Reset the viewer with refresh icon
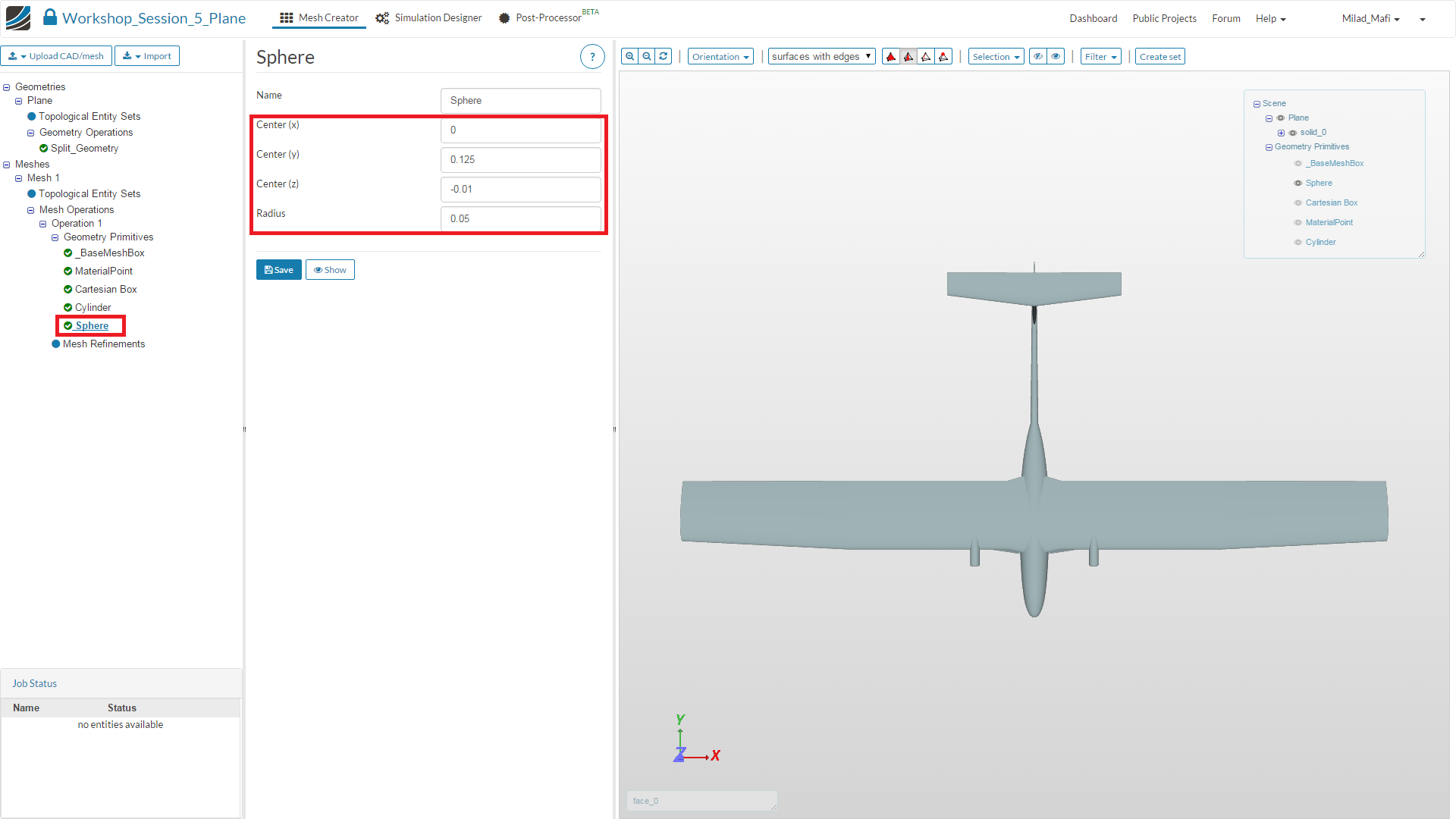The height and width of the screenshot is (819, 1456). [664, 56]
